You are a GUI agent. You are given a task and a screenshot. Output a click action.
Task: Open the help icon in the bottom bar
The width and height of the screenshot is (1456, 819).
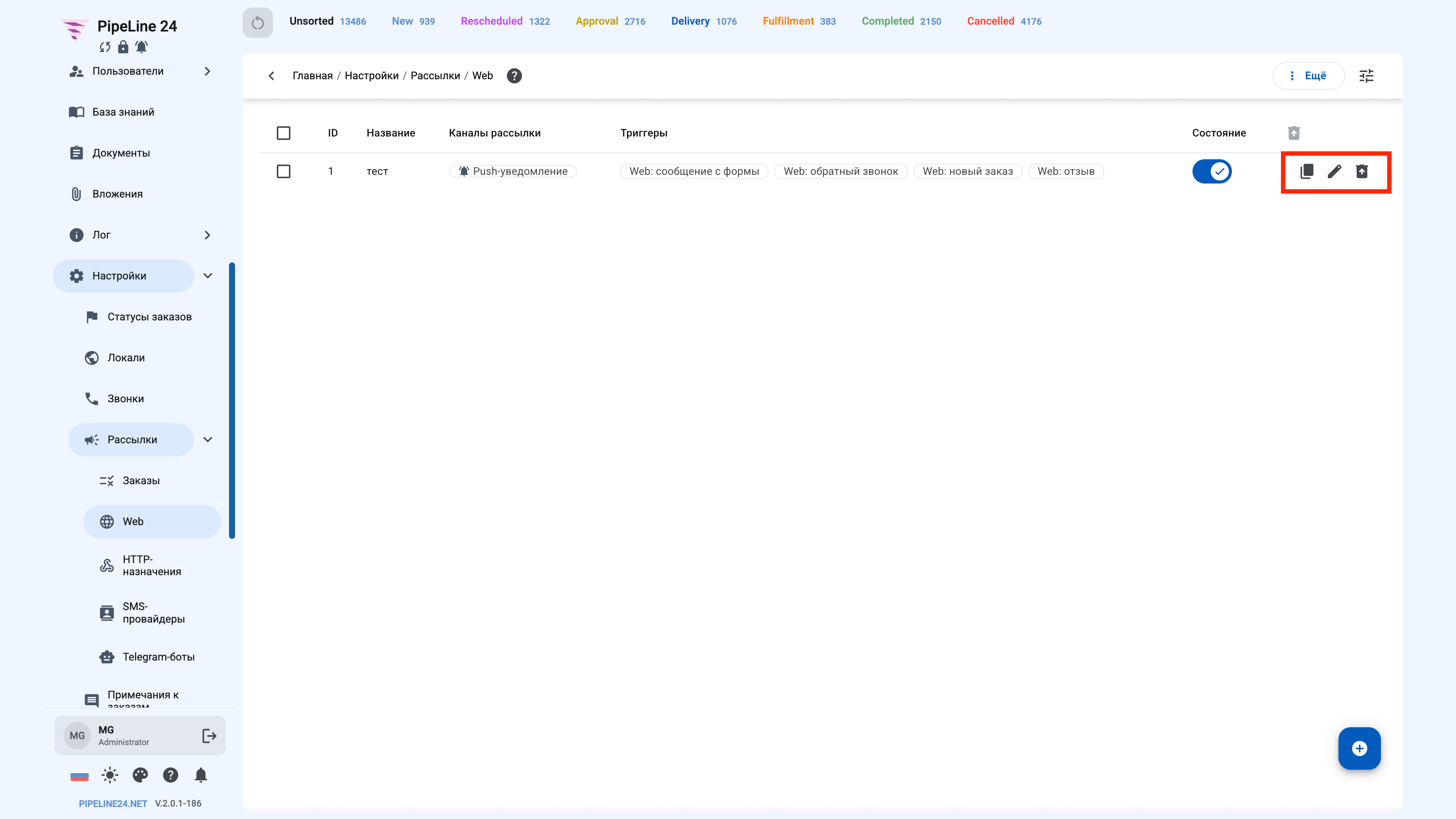(x=171, y=775)
